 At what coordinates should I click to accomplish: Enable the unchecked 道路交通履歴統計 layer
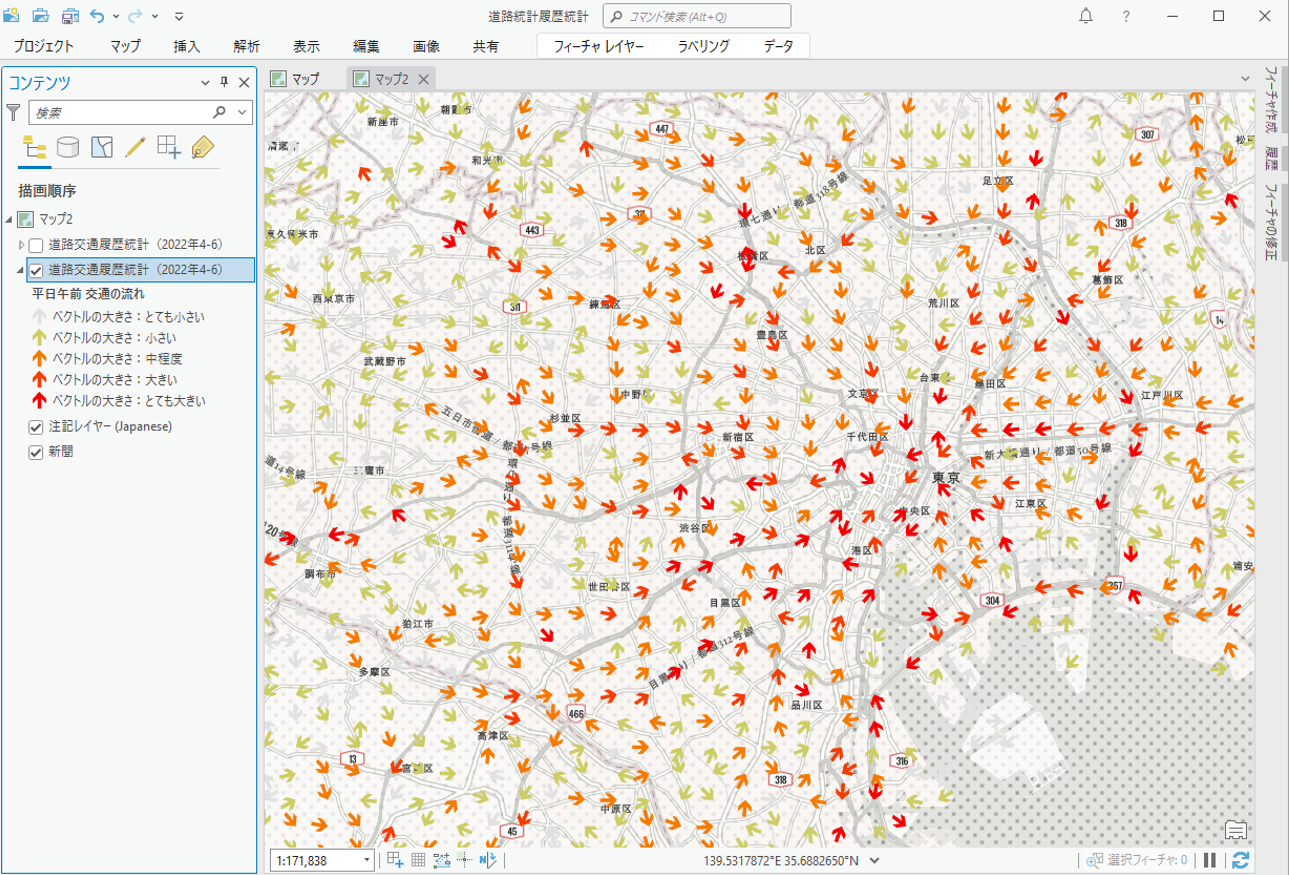(36, 245)
